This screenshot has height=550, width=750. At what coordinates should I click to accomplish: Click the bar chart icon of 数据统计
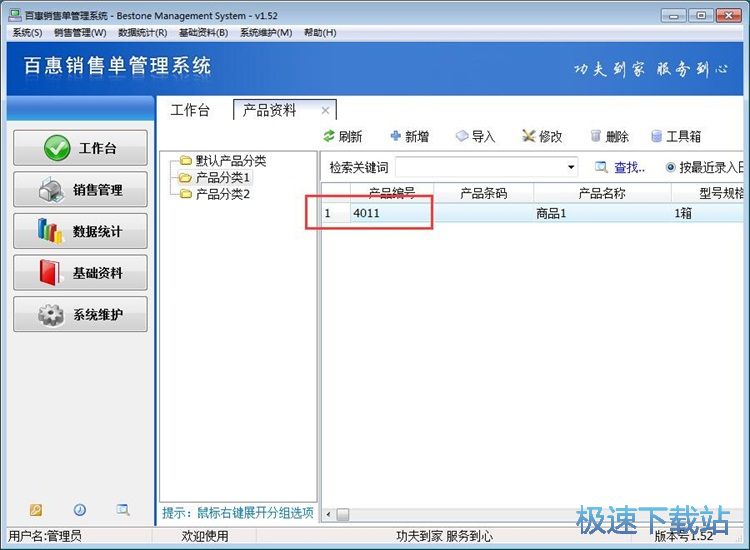coord(50,231)
